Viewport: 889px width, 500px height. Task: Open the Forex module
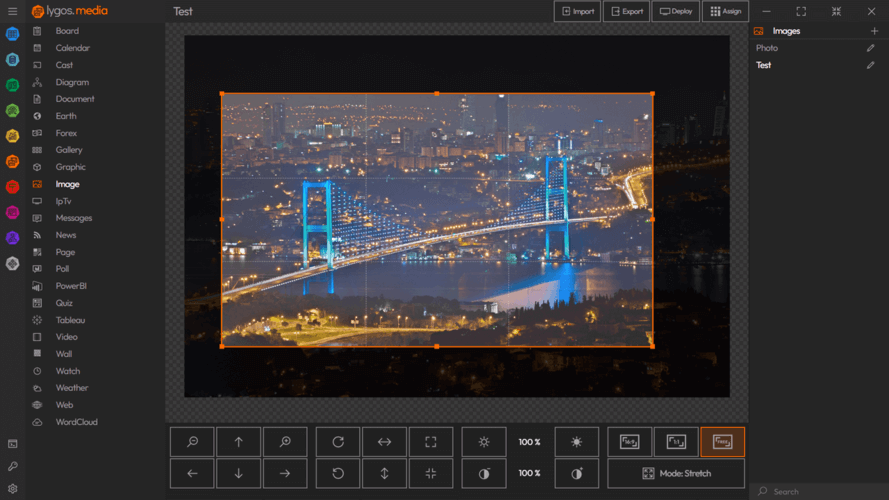66,133
